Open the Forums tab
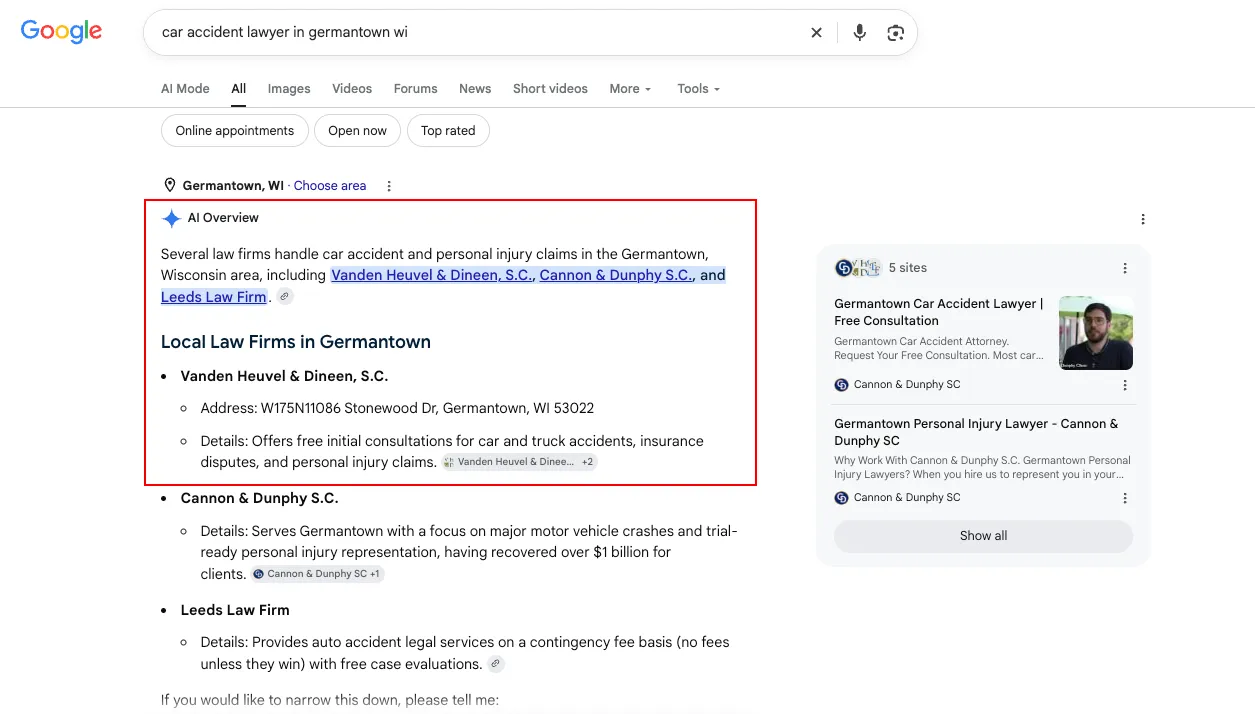1255x714 pixels. coord(415,88)
